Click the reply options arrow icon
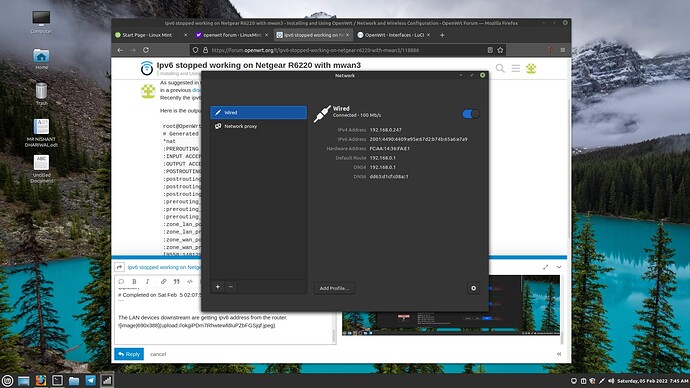Viewport: 690px width, 388px height. [x=119, y=267]
